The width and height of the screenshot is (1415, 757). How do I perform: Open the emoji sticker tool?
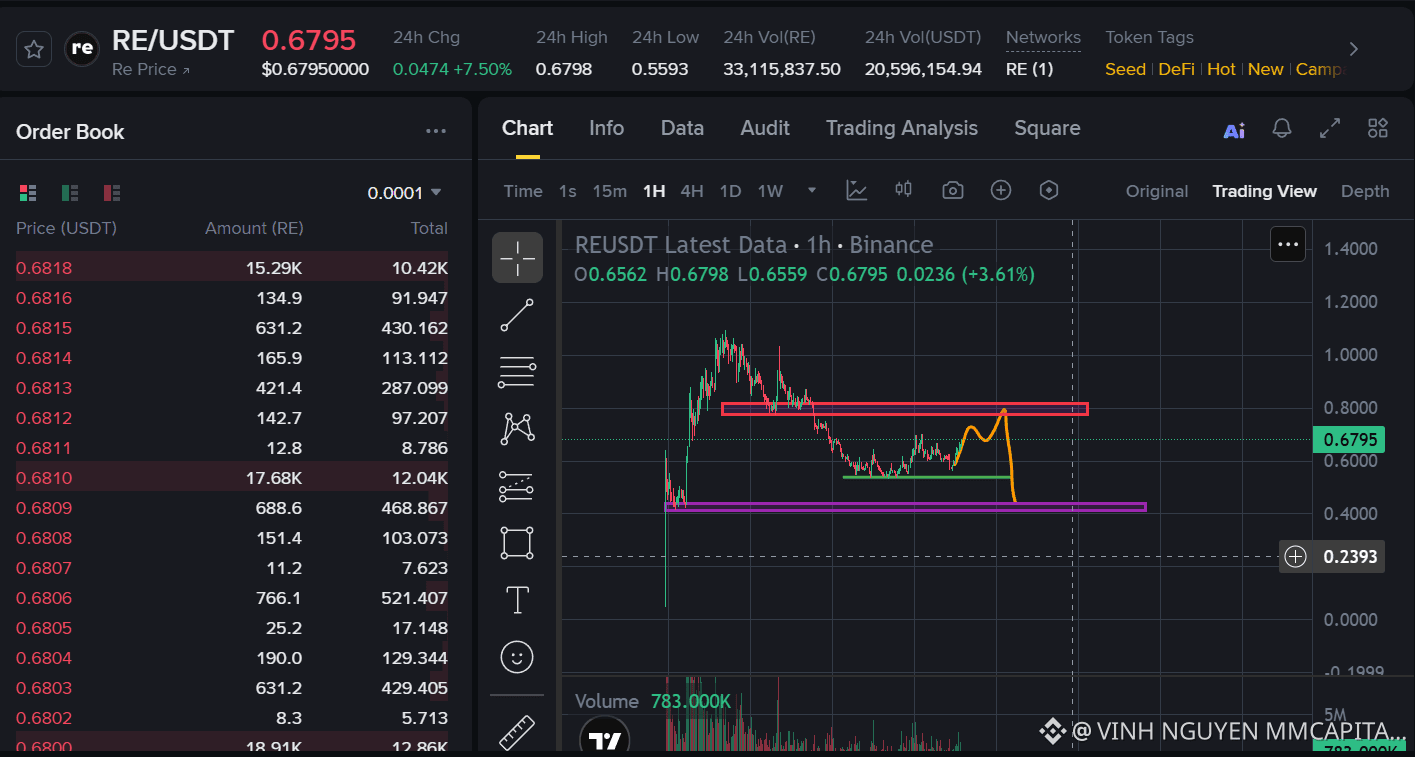pyautogui.click(x=517, y=657)
